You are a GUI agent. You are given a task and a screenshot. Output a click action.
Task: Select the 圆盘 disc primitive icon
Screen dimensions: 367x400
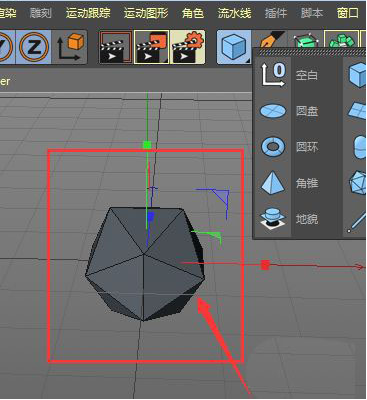[273, 111]
